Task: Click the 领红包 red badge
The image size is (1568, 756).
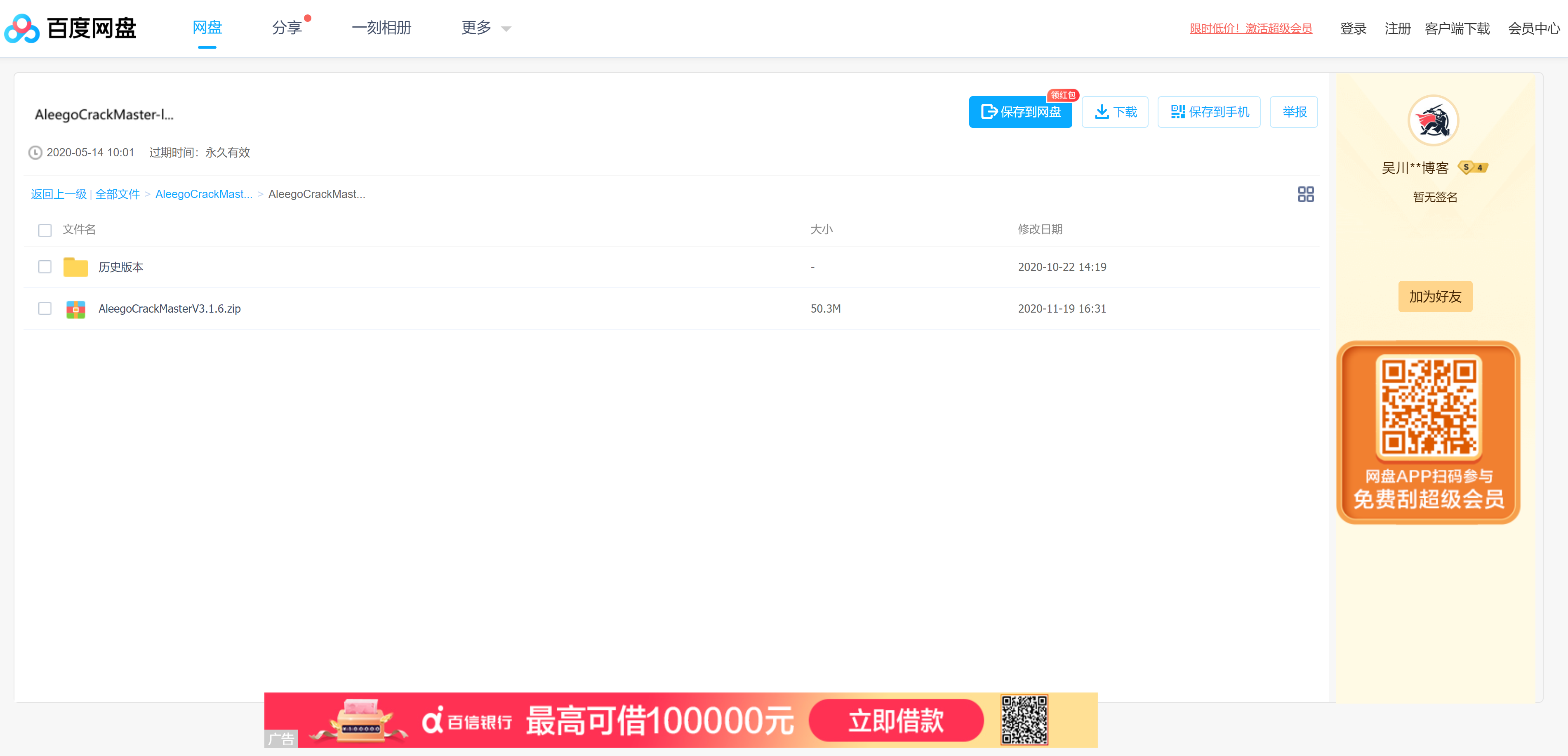Action: (1063, 95)
